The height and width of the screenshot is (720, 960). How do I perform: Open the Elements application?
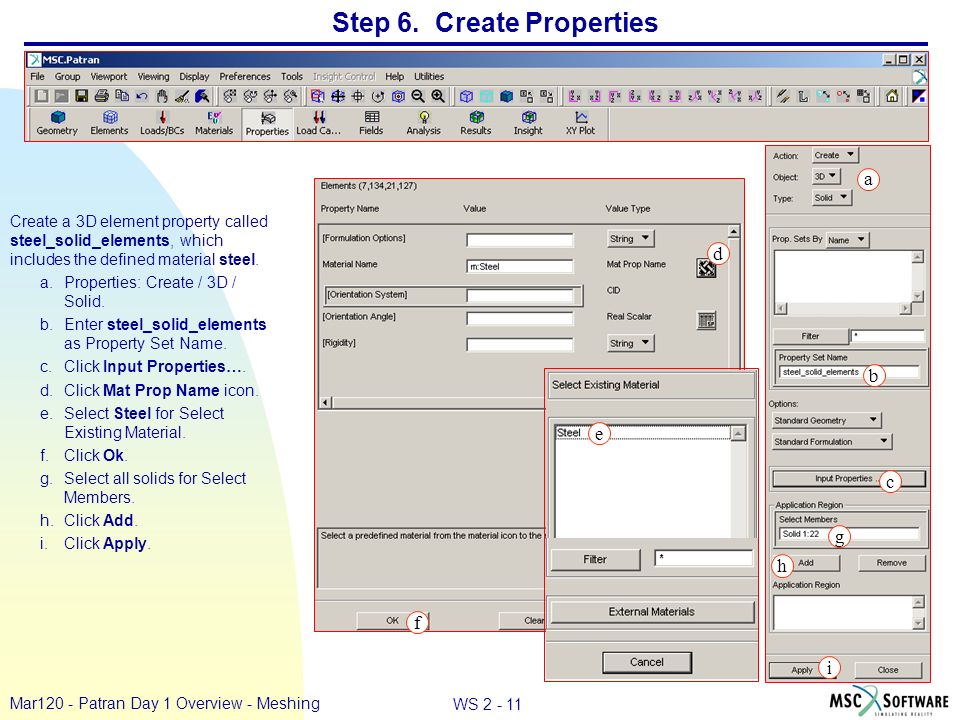(110, 123)
